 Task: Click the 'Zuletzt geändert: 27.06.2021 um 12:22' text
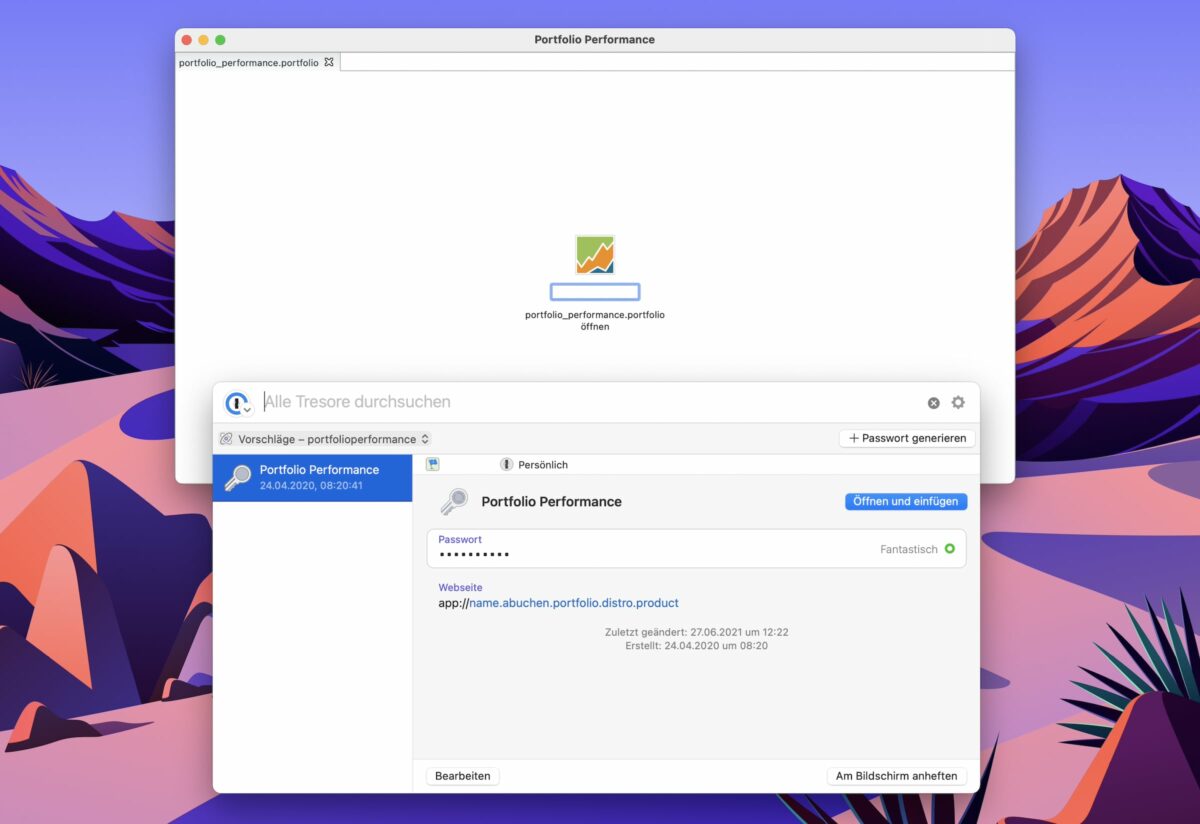click(696, 632)
